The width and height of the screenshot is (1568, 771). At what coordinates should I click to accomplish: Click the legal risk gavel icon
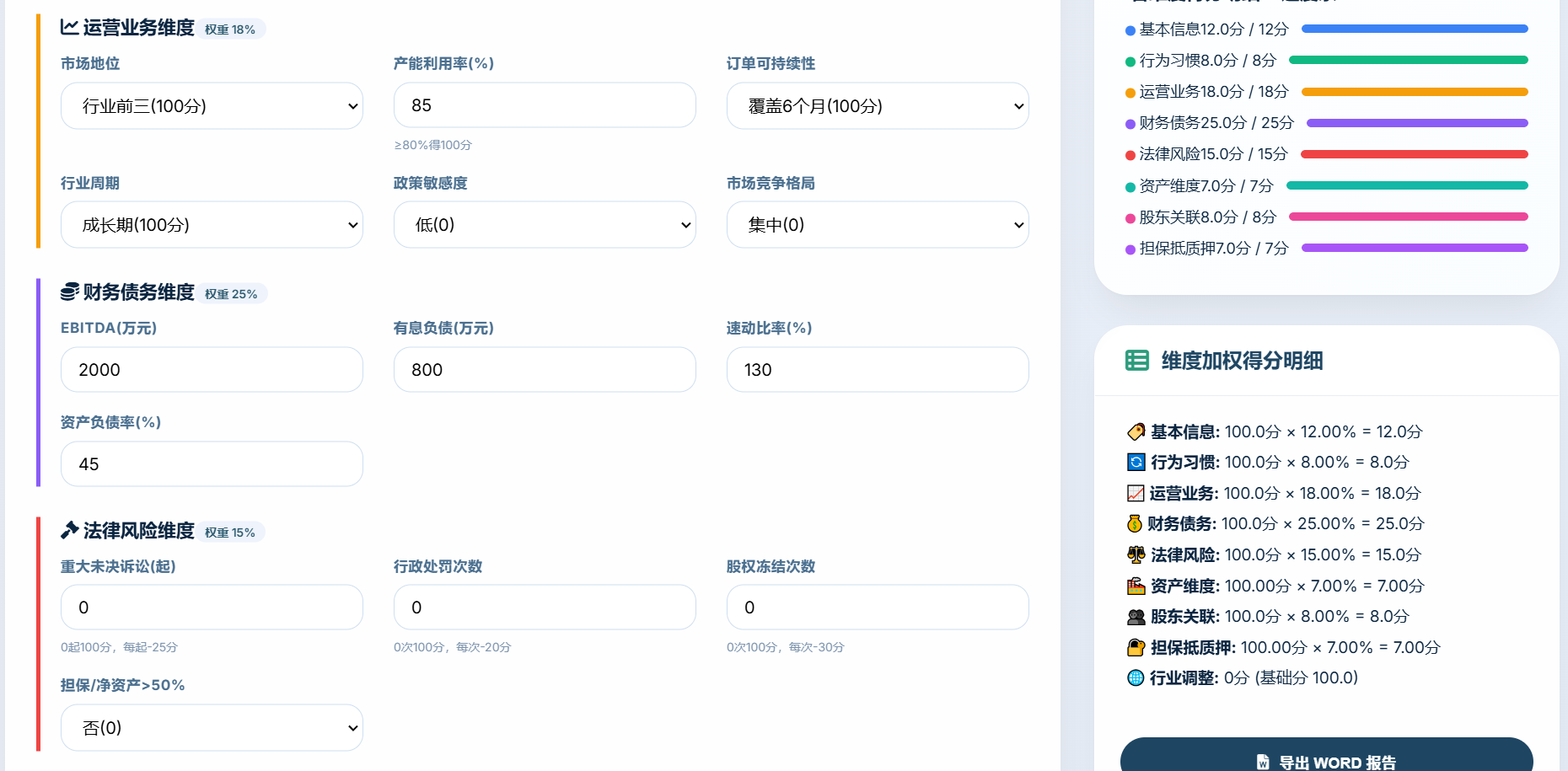point(70,530)
